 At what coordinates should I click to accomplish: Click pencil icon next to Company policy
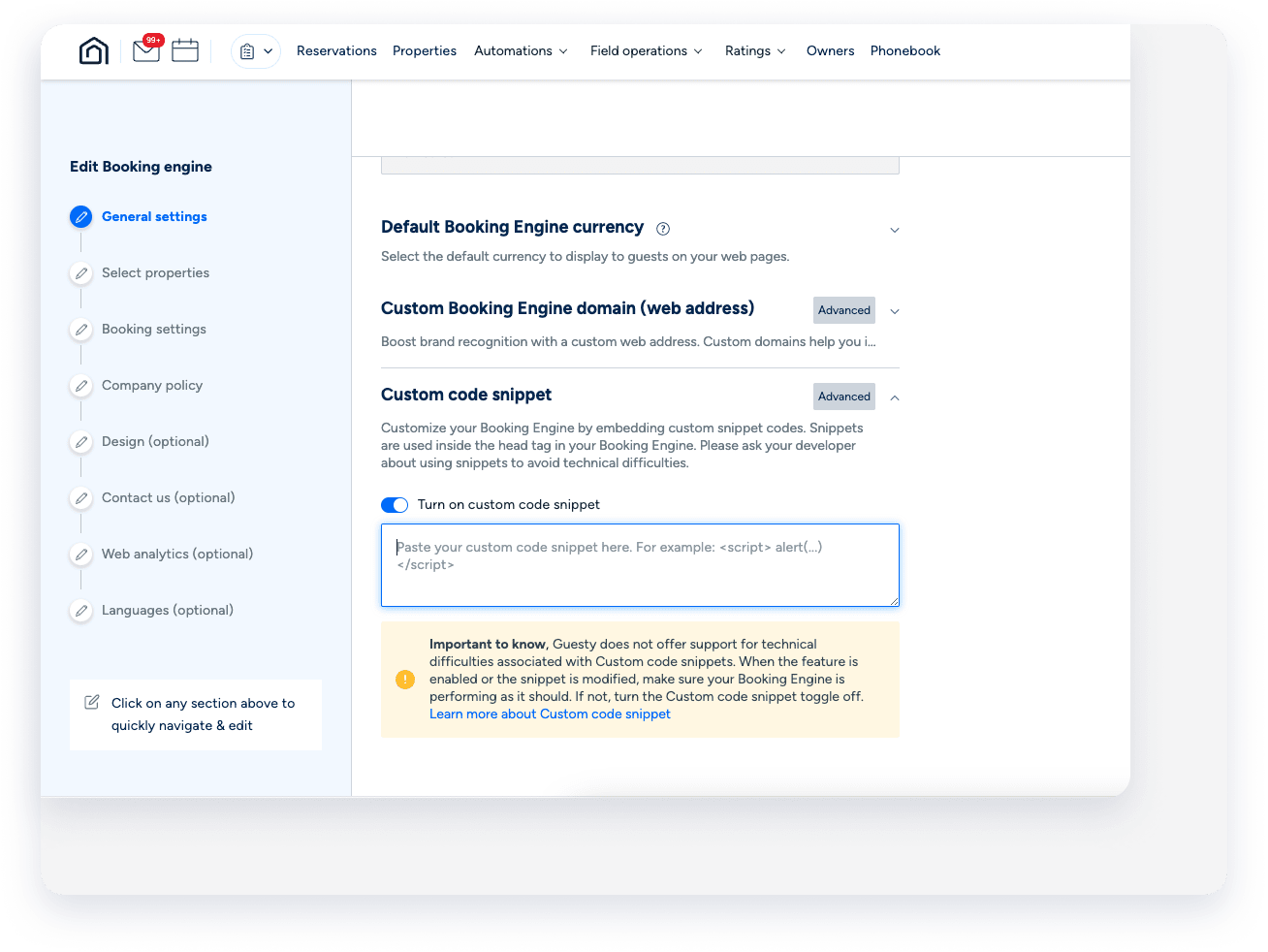(81, 386)
